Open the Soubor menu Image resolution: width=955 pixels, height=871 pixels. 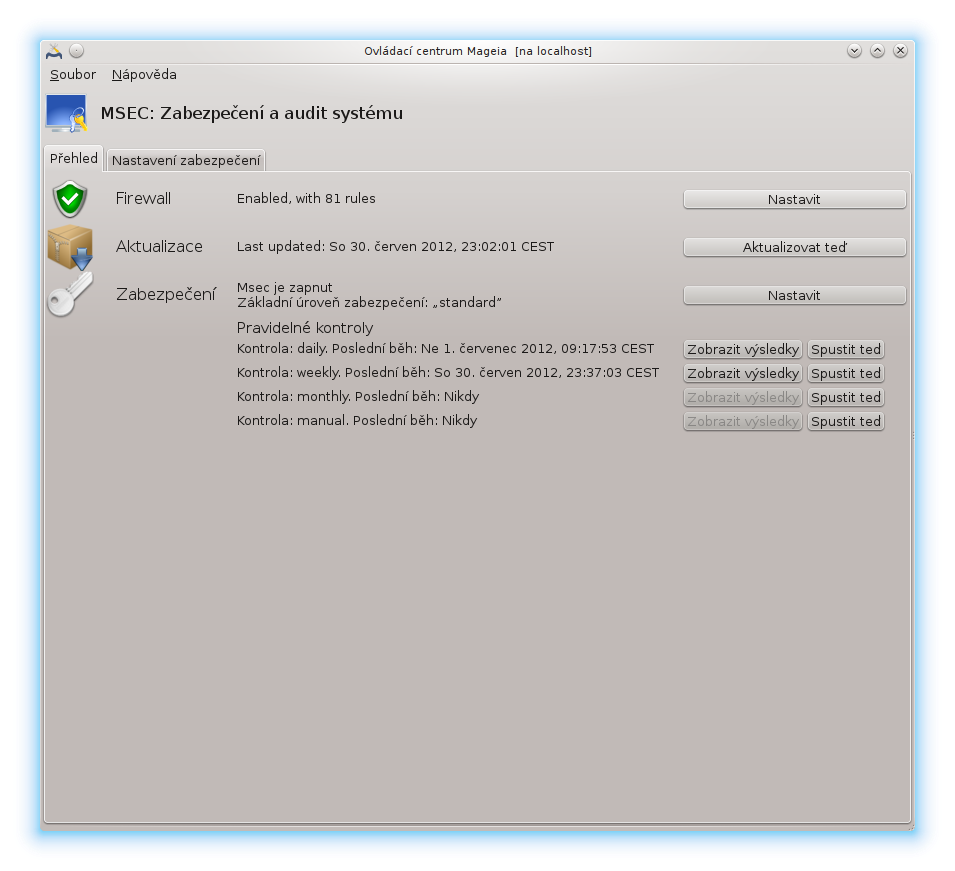pos(73,75)
